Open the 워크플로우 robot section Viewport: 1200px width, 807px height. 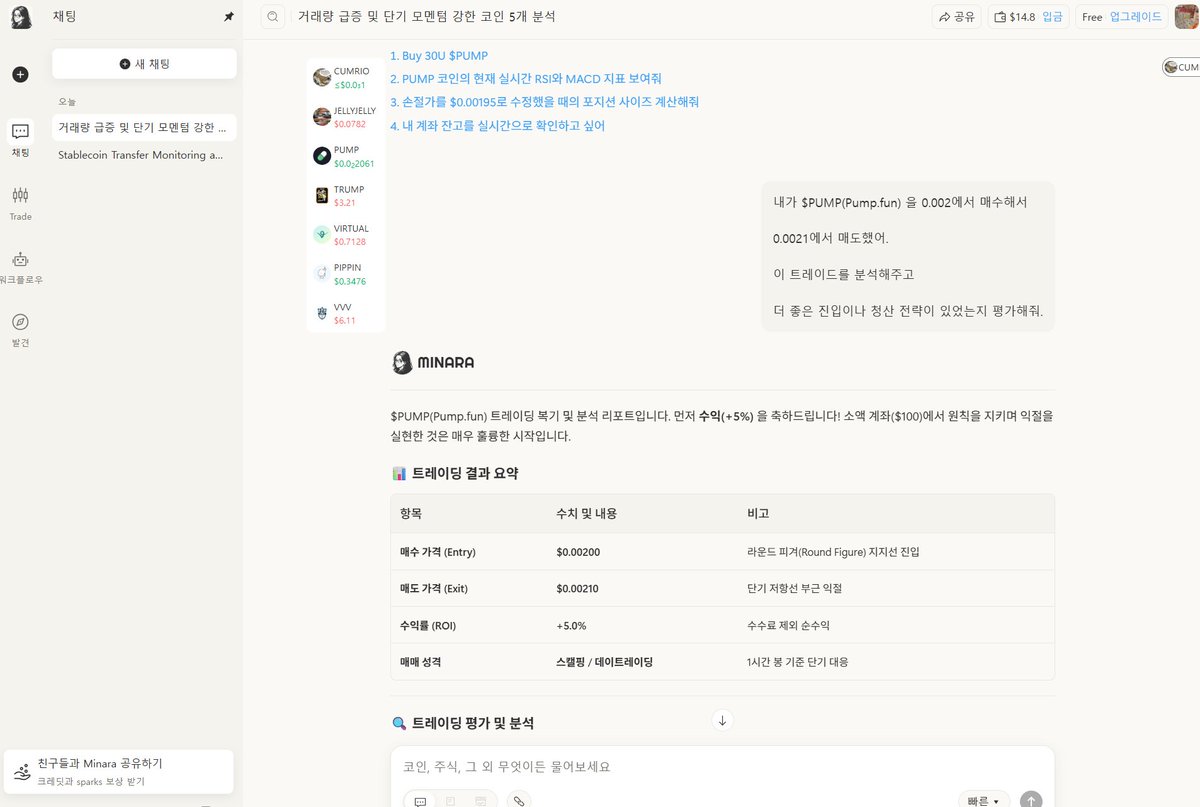point(21,266)
